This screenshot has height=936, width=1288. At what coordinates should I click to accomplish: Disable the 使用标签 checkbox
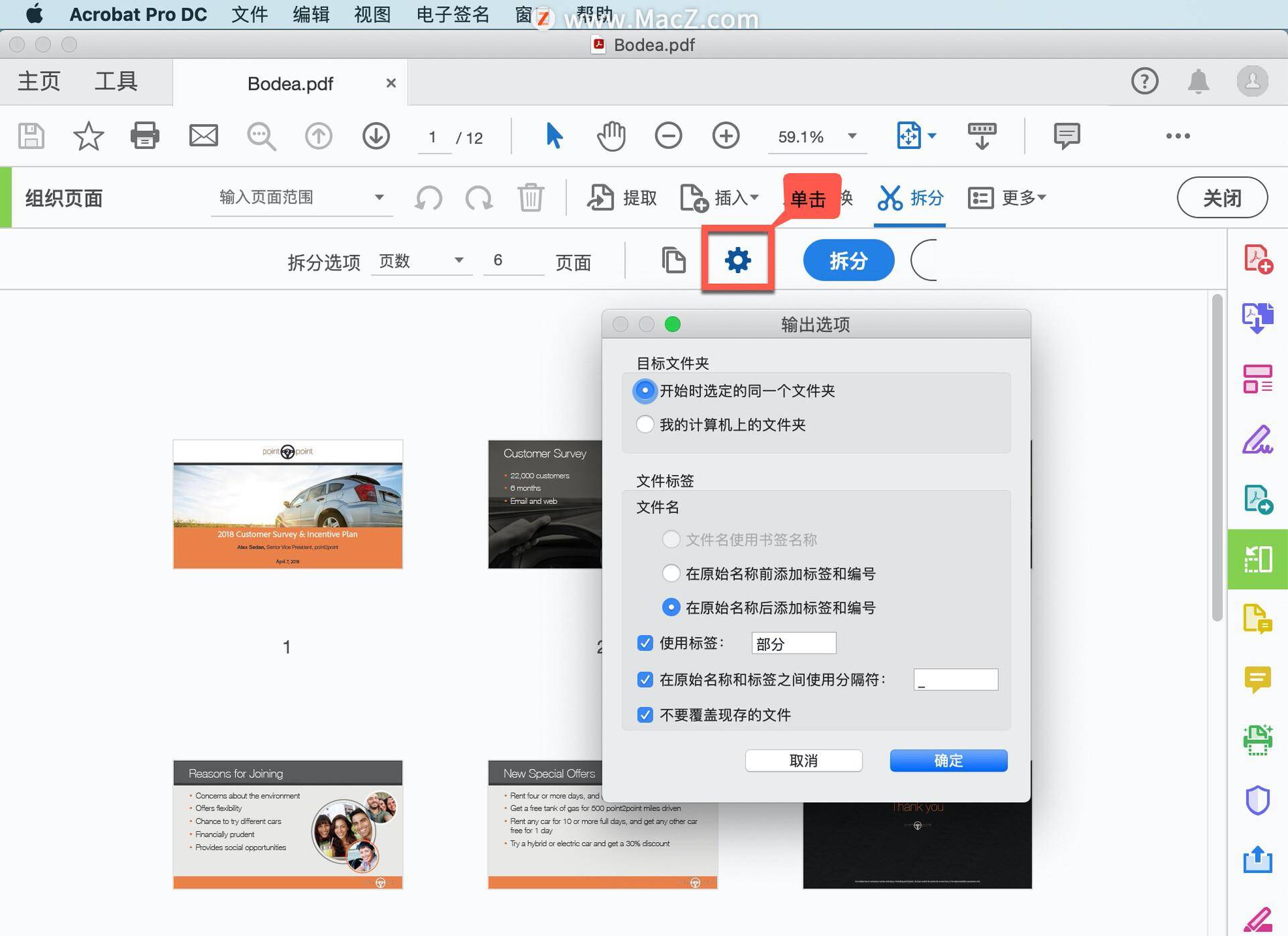click(645, 643)
